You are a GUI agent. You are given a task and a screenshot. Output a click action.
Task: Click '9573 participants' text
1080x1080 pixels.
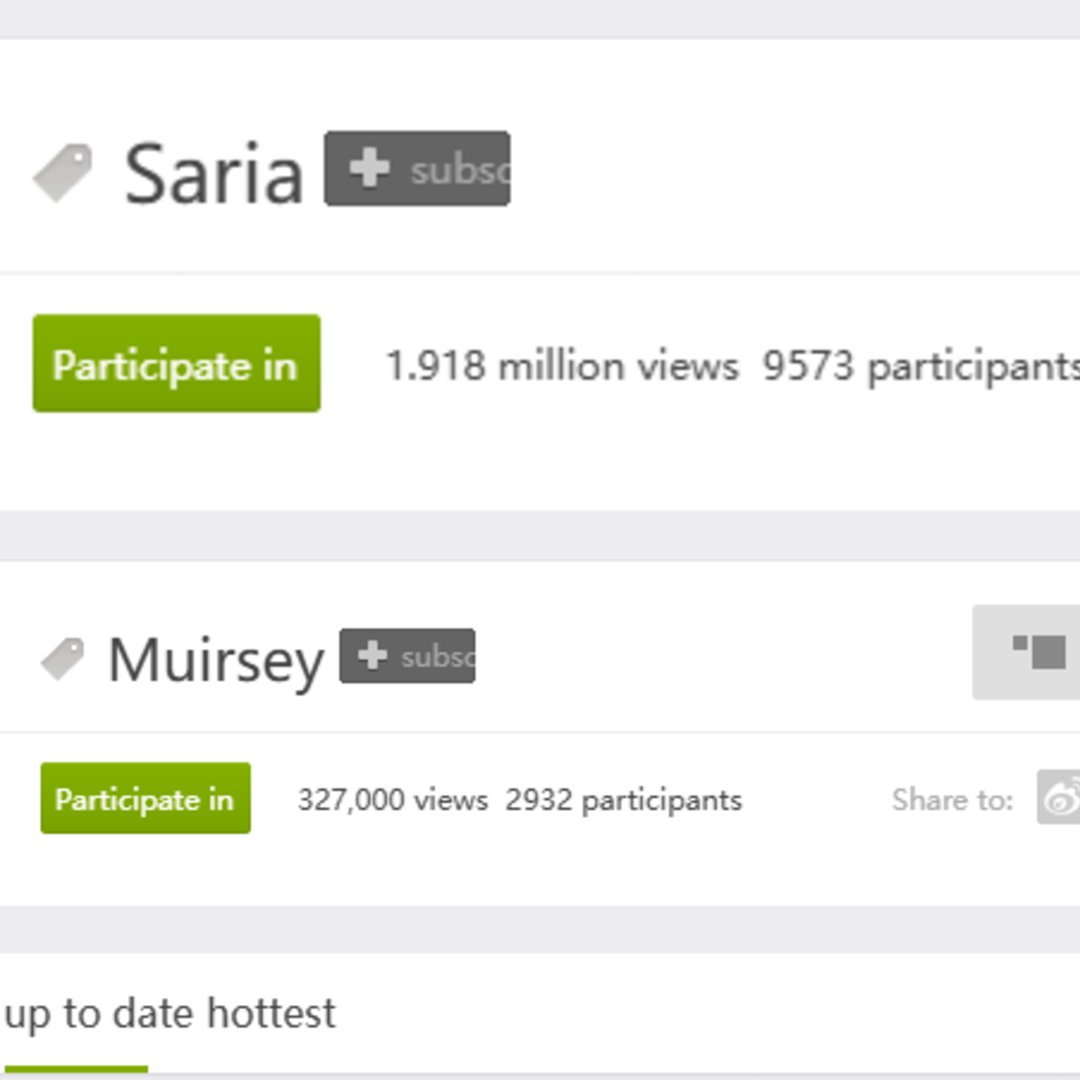coord(922,366)
